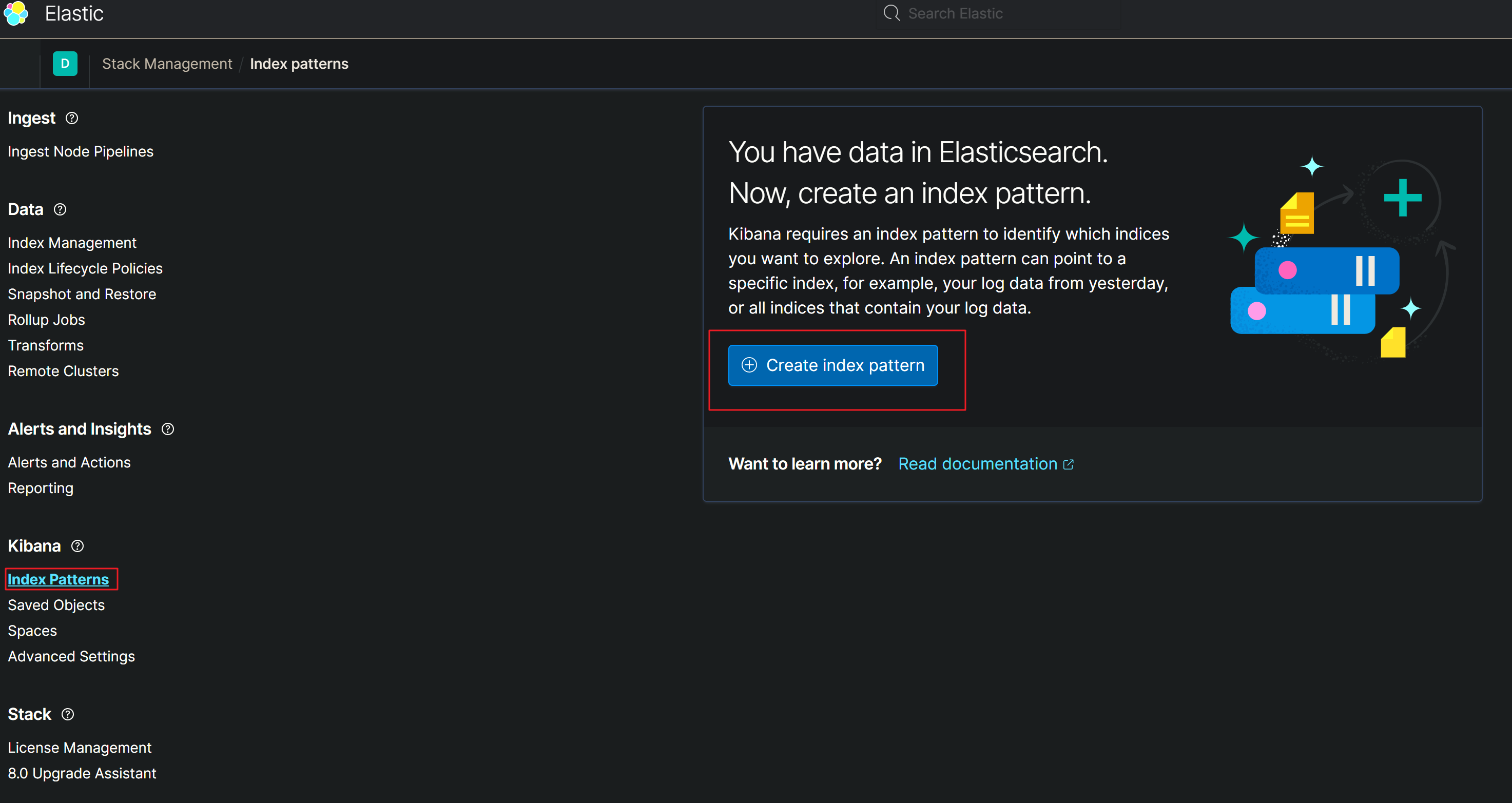Image resolution: width=1512 pixels, height=803 pixels.
Task: Click the D avatar icon
Action: click(65, 64)
